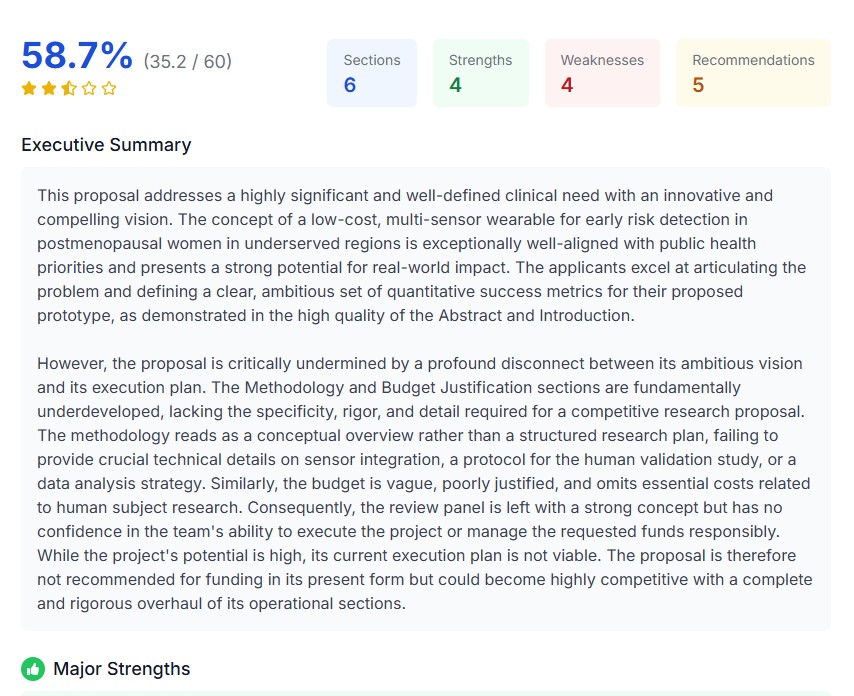
Task: Open the Recommendations card with count 5
Action: (x=753, y=72)
